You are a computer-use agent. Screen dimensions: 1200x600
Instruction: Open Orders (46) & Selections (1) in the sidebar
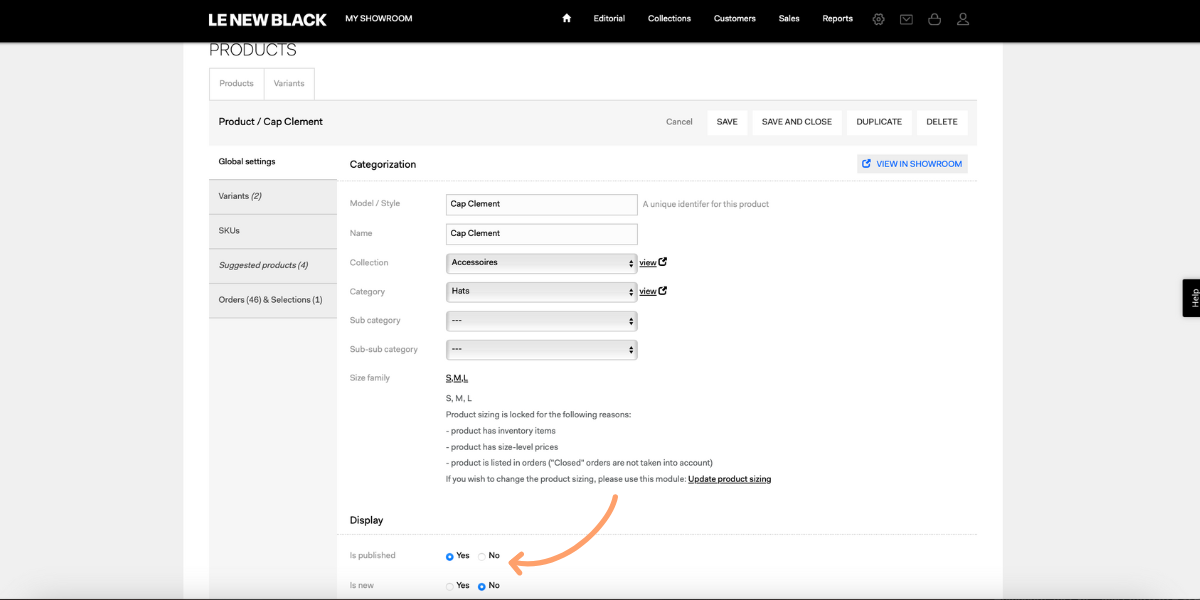(273, 300)
